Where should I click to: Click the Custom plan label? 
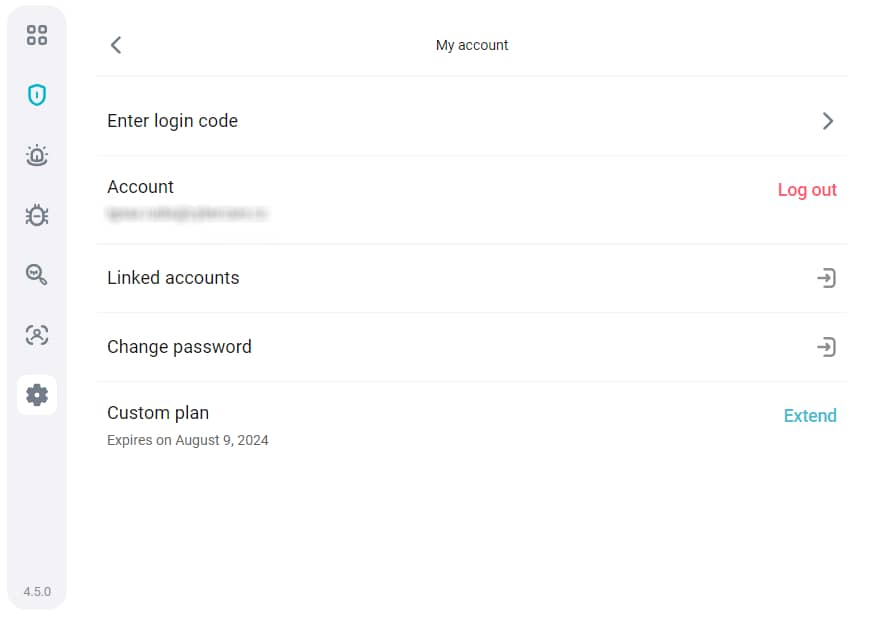pyautogui.click(x=158, y=413)
